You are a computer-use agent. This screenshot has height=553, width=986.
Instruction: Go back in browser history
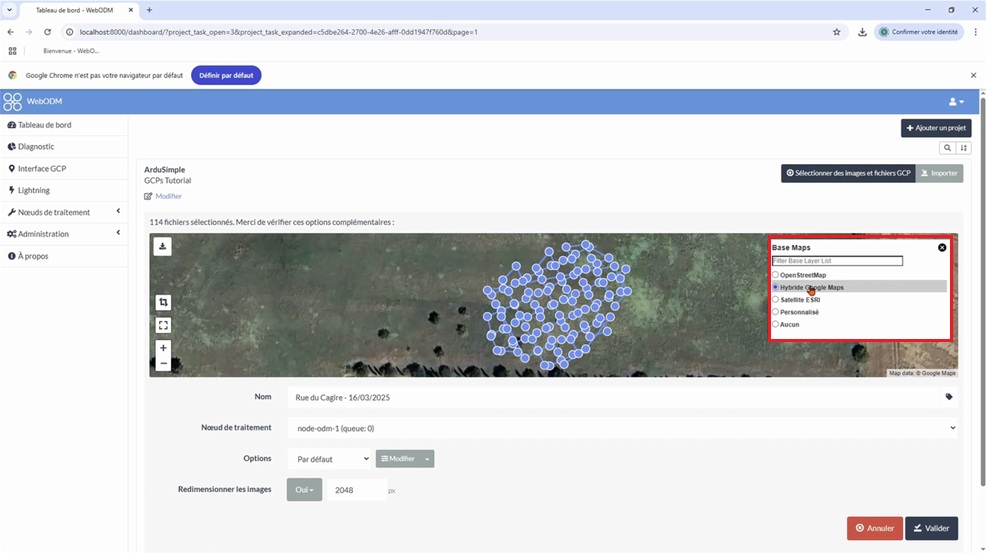pos(11,32)
